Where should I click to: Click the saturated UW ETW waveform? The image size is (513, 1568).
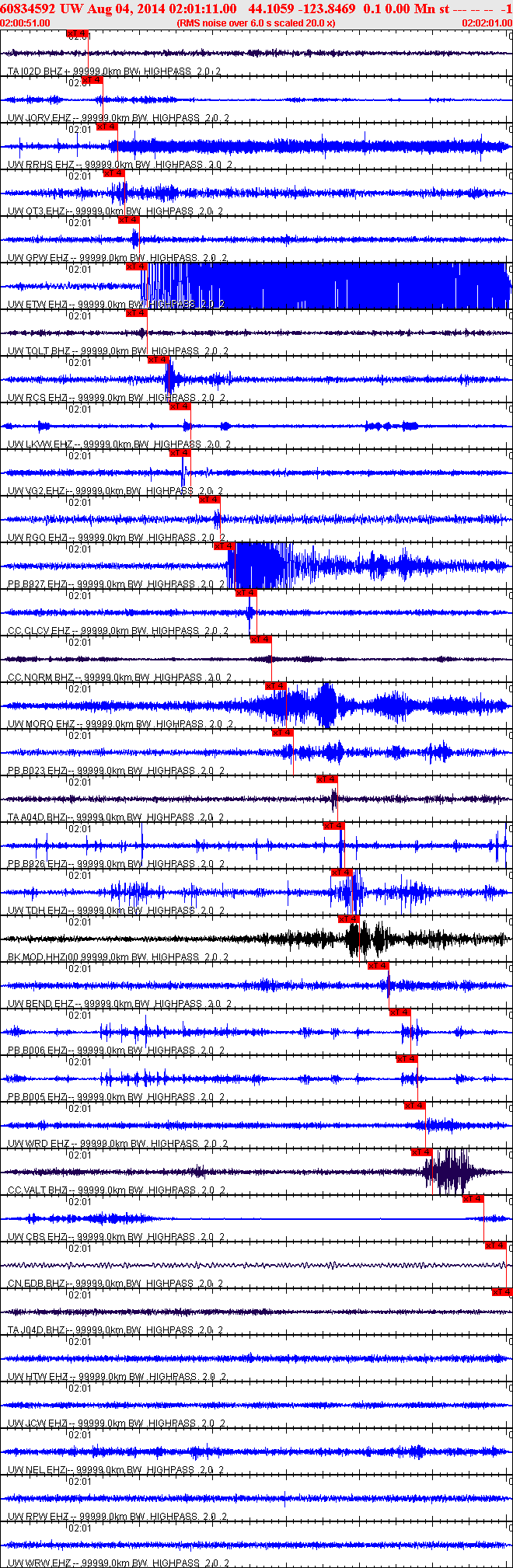pyautogui.click(x=326, y=286)
